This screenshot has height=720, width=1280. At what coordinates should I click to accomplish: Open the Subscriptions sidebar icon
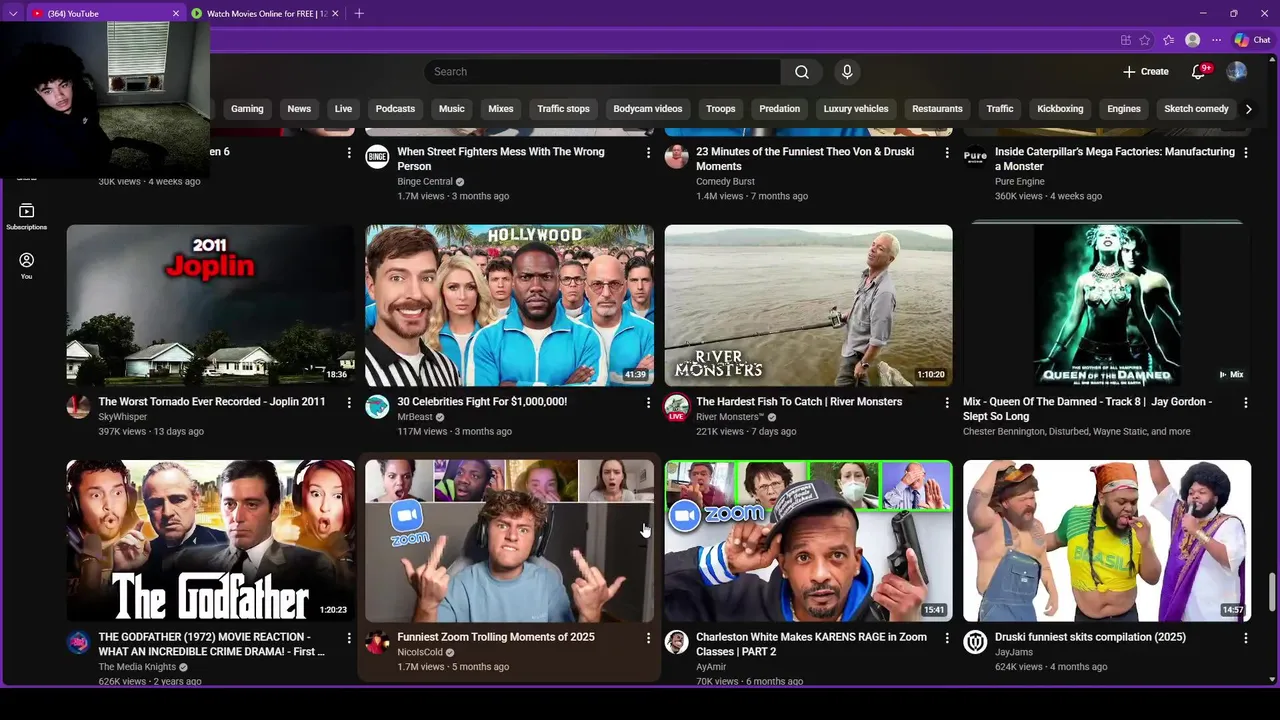[x=27, y=216]
